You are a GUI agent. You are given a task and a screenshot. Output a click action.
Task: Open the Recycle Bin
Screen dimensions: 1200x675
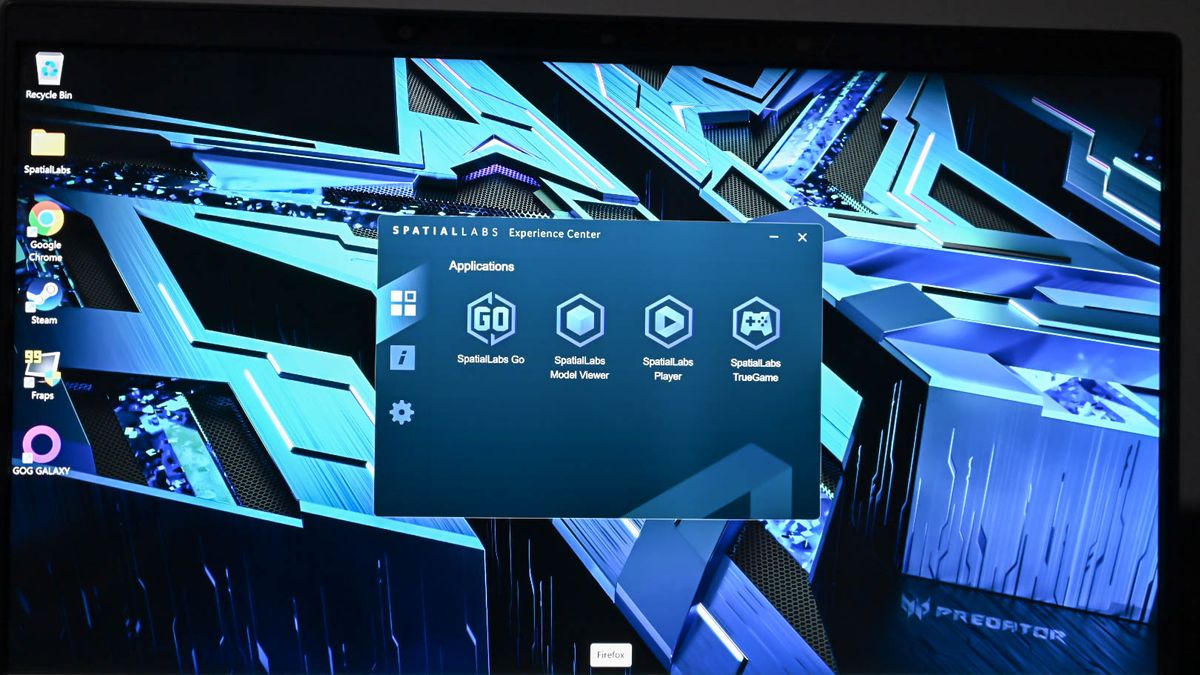point(49,68)
